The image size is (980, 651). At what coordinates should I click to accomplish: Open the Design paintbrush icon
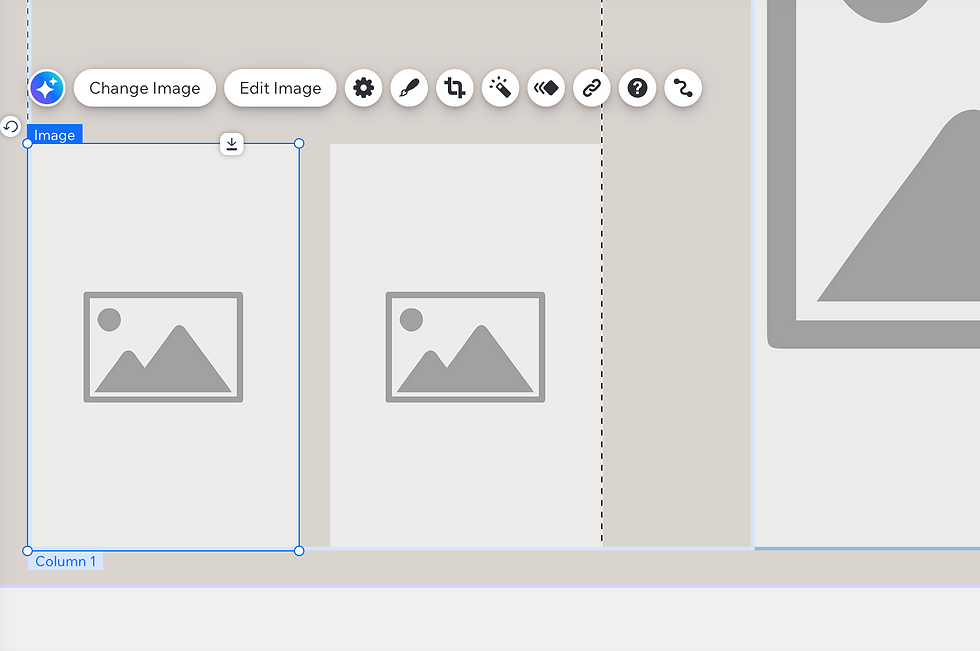(409, 88)
